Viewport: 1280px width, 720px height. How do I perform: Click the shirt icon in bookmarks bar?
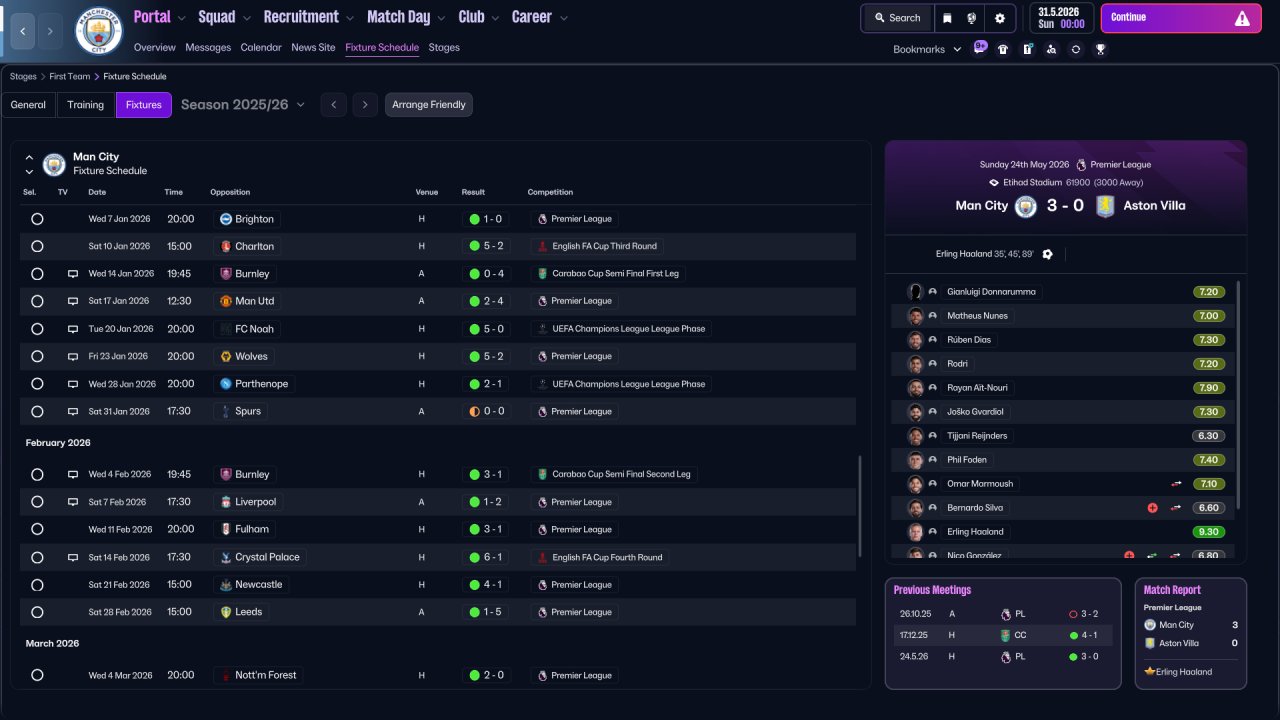1003,49
